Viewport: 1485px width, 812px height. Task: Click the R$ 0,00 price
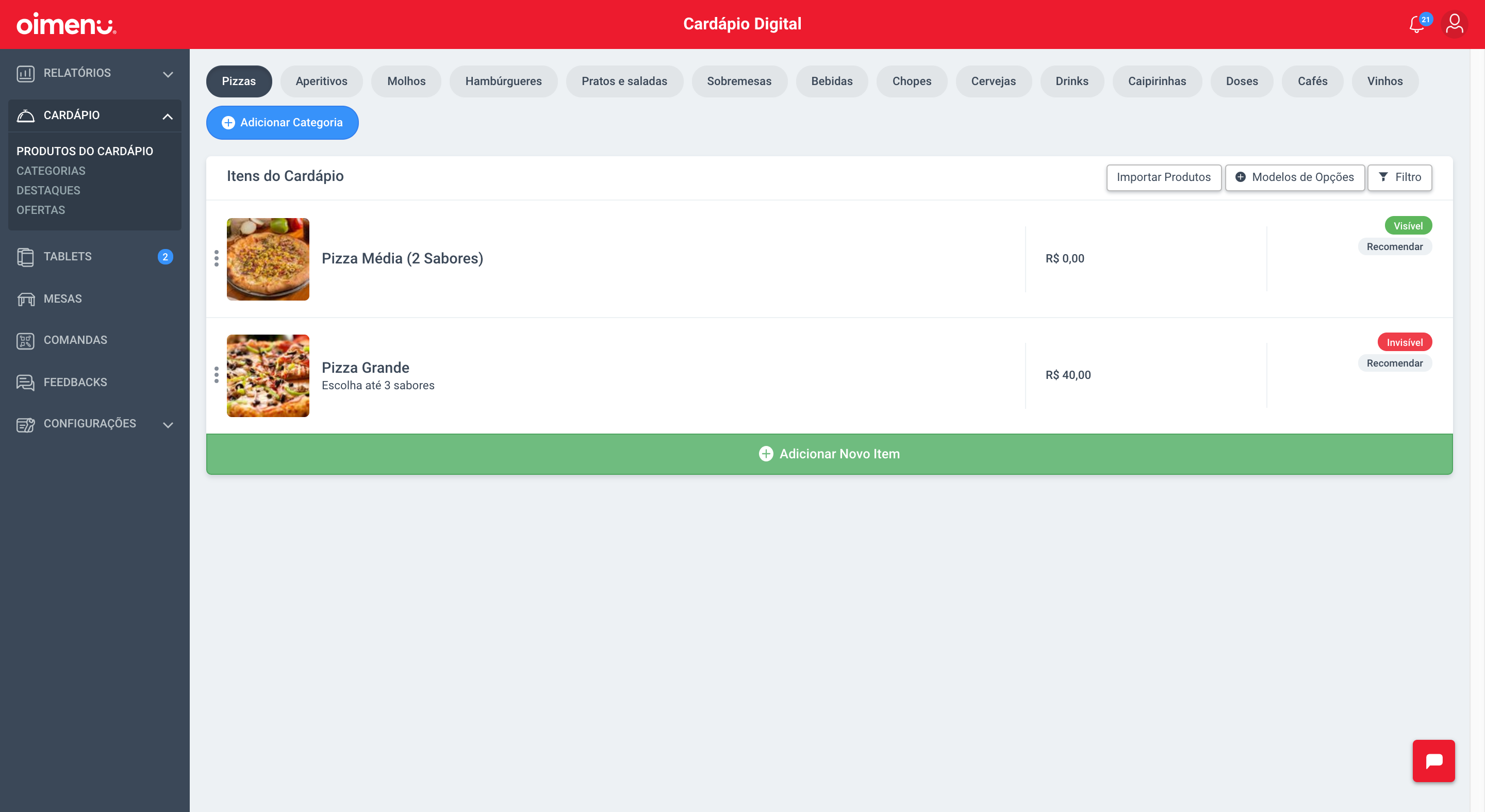coord(1064,259)
